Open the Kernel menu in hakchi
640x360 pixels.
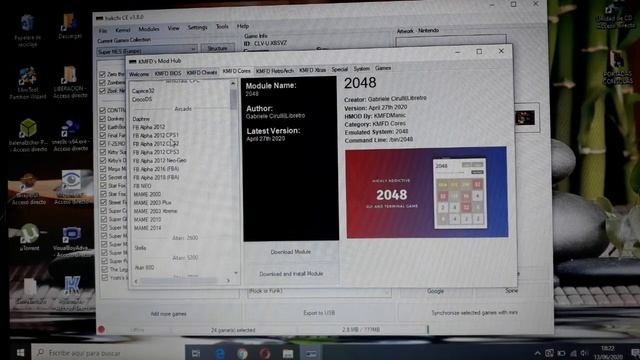[122, 30]
